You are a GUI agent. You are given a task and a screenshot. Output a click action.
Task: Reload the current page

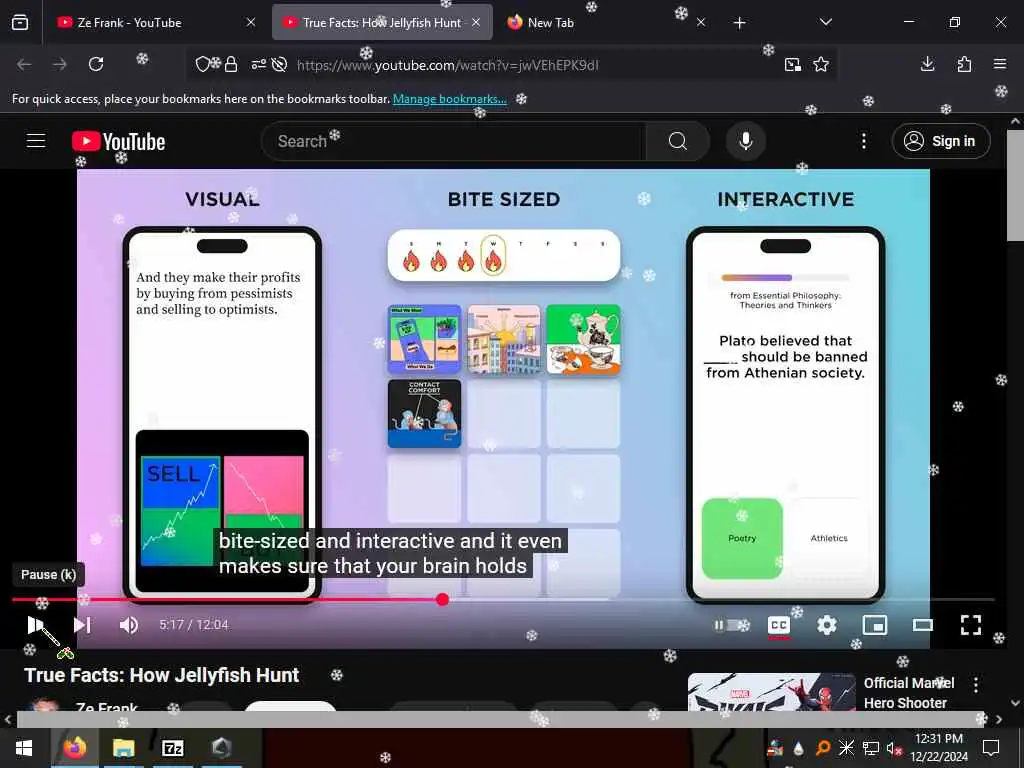pyautogui.click(x=96, y=64)
